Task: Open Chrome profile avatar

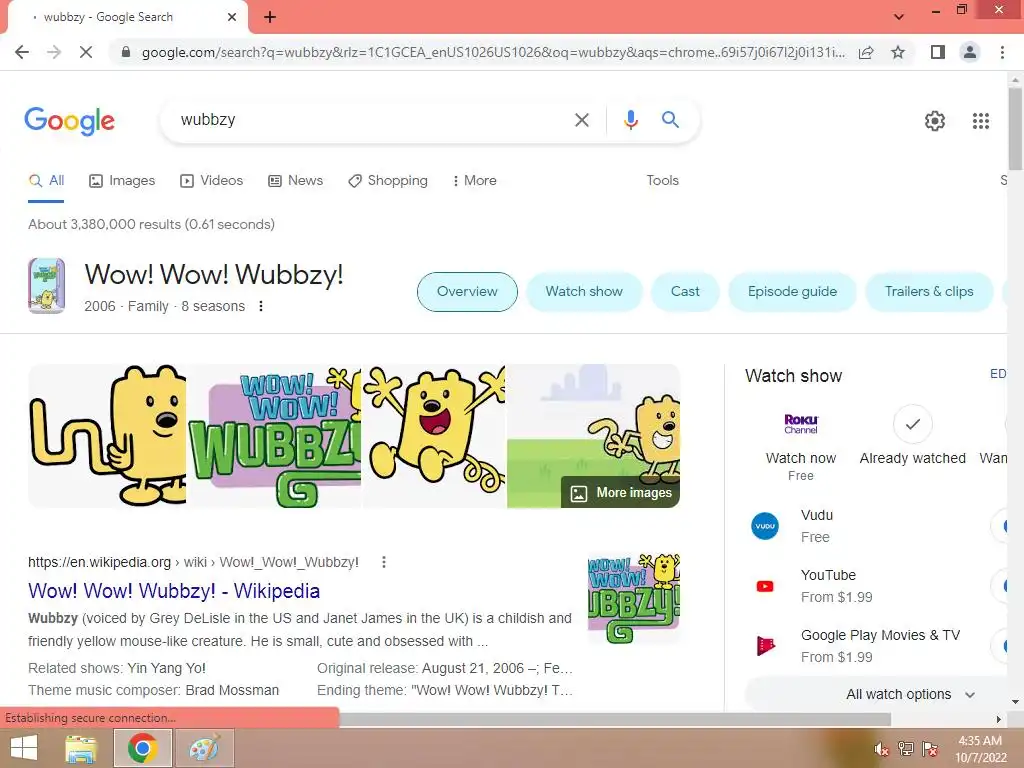Action: click(x=970, y=52)
